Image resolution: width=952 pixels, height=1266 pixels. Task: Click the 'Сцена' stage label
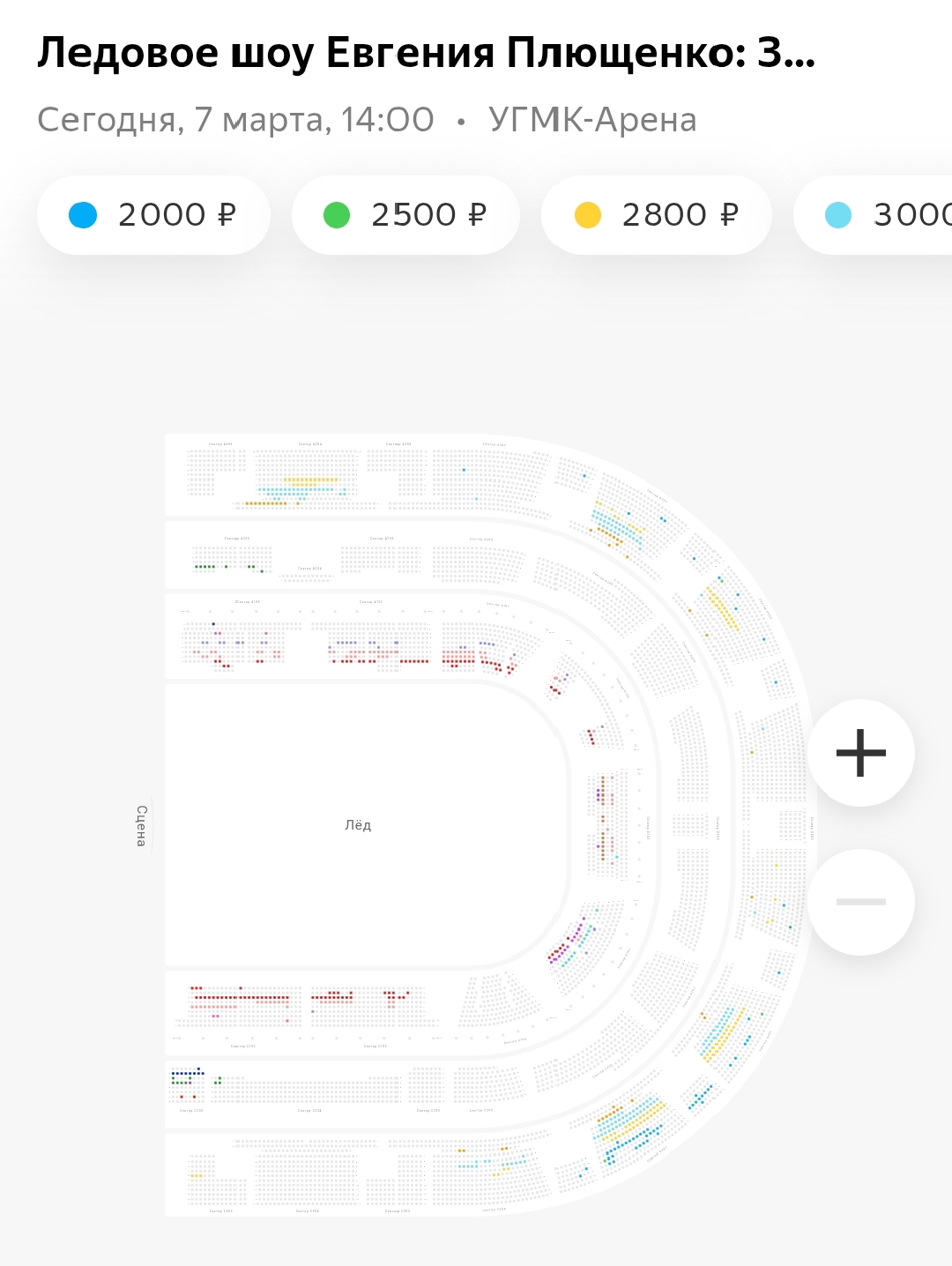141,825
